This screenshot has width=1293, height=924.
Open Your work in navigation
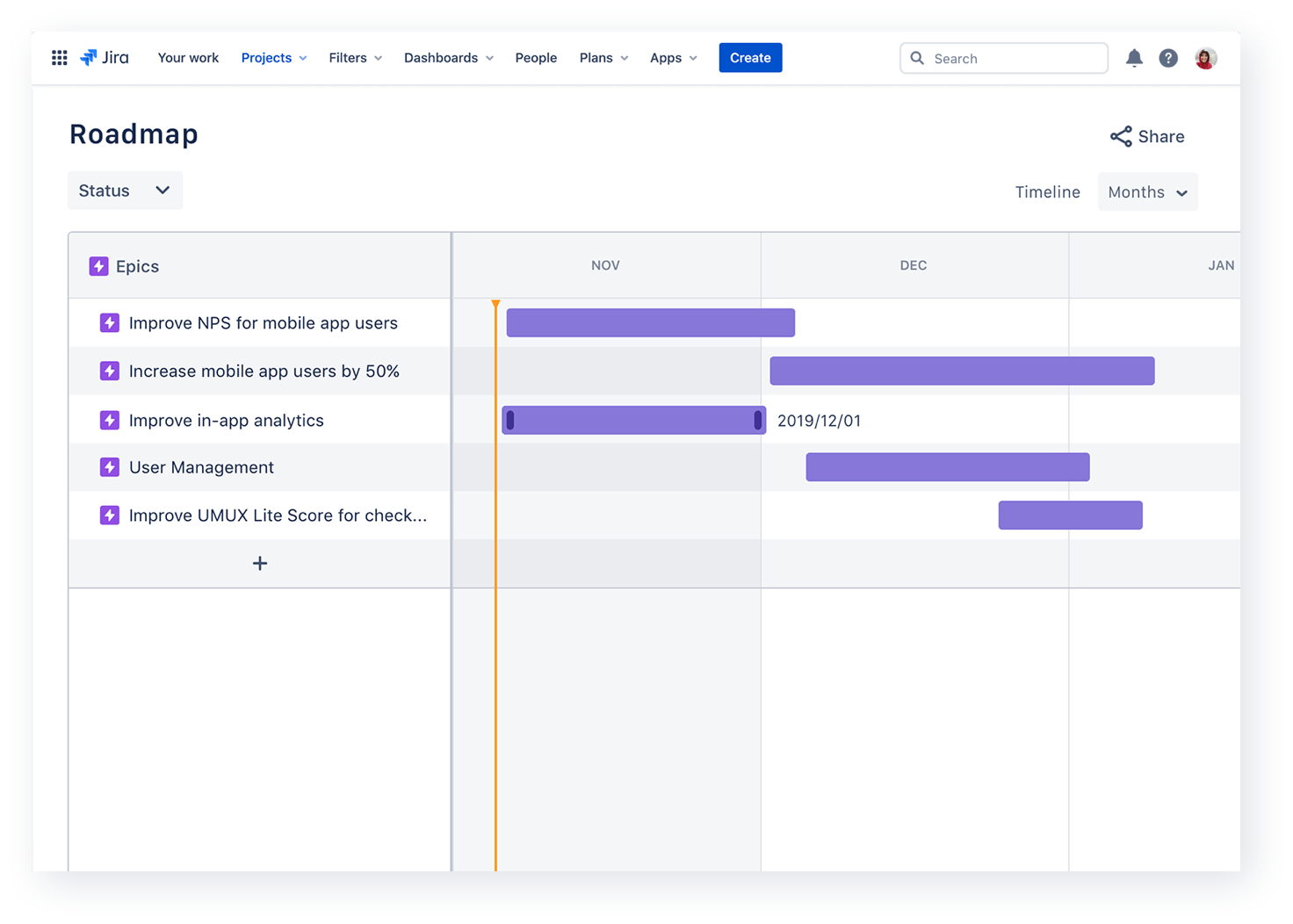click(188, 58)
